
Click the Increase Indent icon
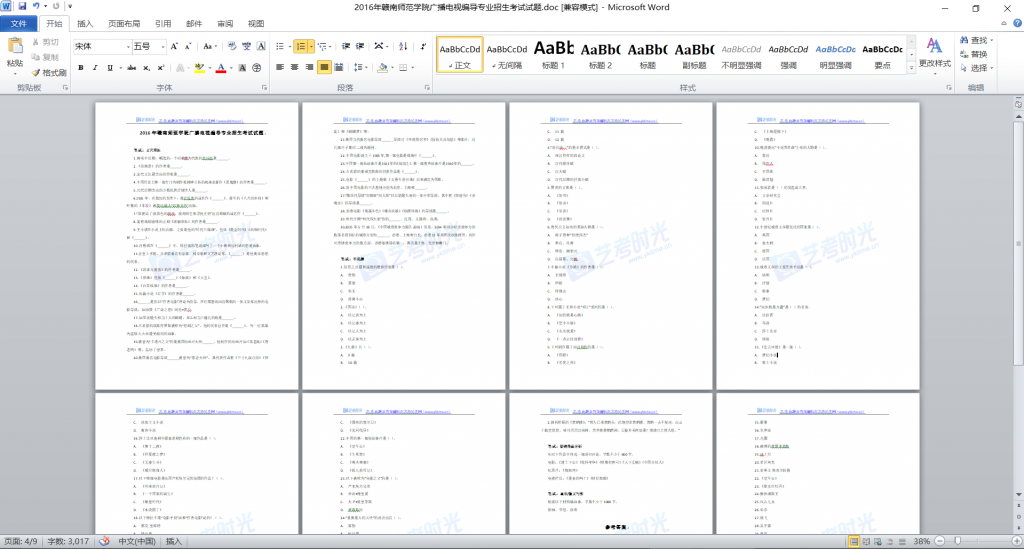click(x=358, y=47)
